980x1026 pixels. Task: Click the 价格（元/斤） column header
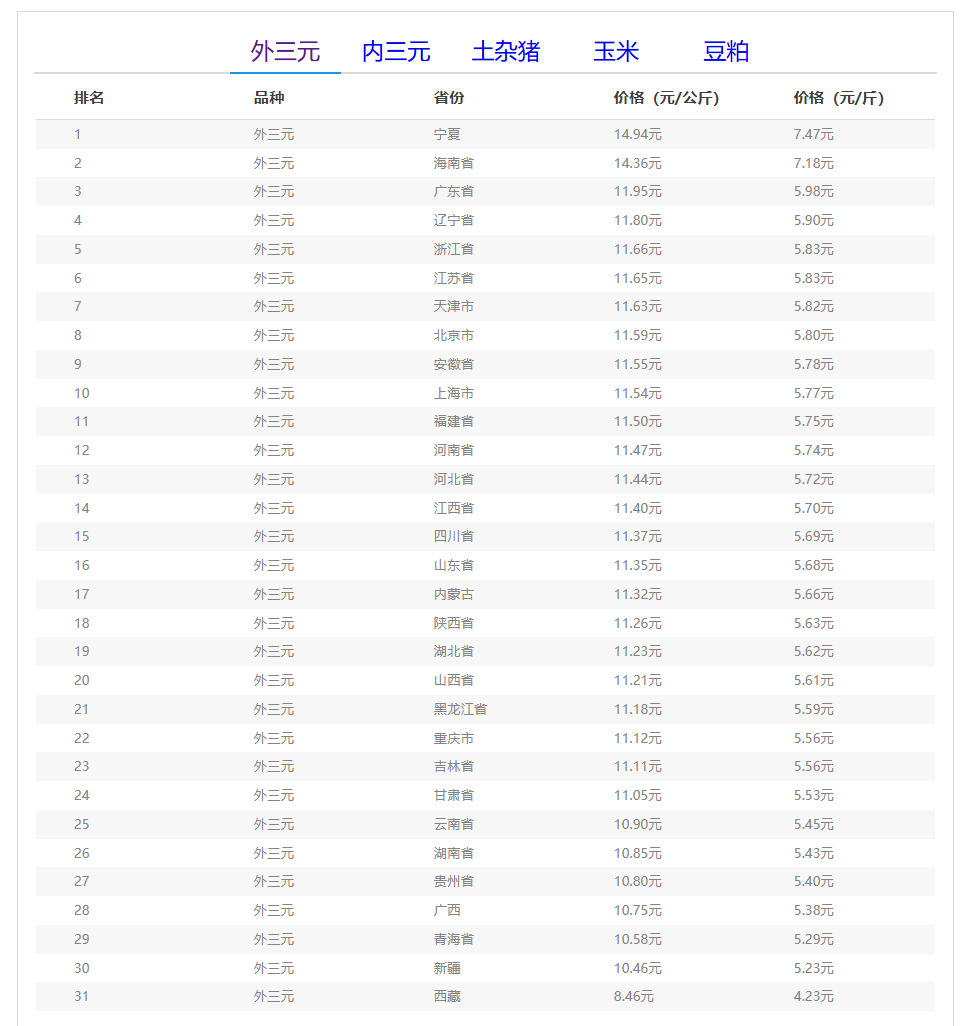[x=838, y=98]
